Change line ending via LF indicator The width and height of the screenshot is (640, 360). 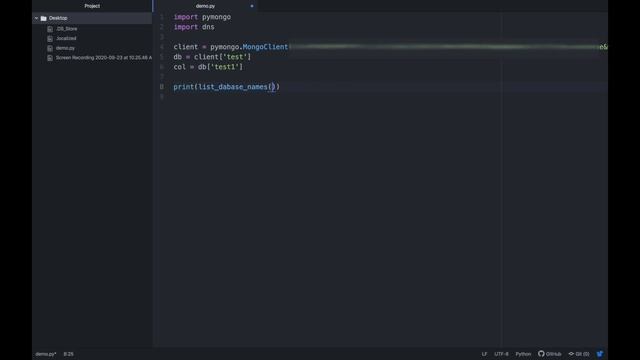click(484, 354)
